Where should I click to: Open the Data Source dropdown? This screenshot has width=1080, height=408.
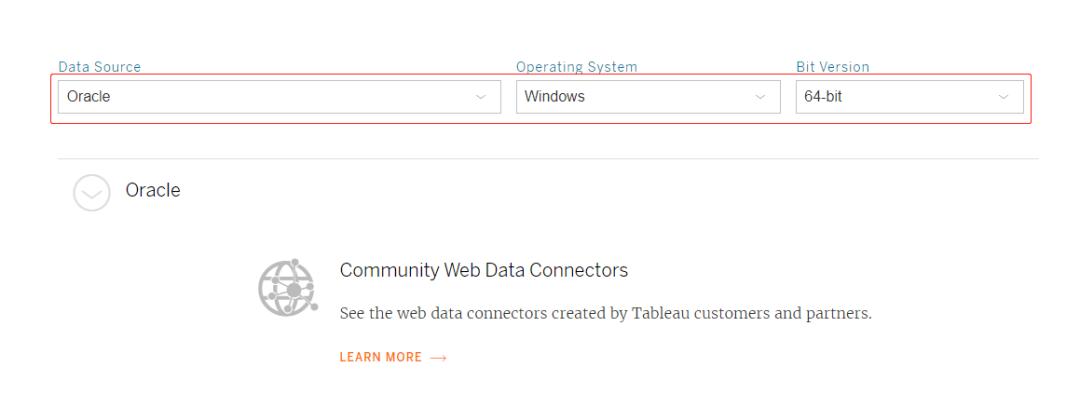(279, 97)
